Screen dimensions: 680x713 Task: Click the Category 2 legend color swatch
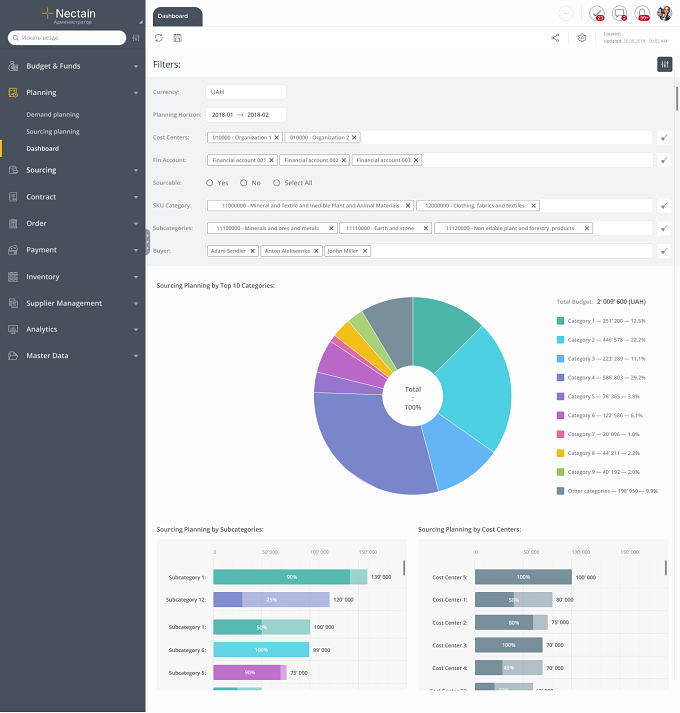pyautogui.click(x=560, y=340)
